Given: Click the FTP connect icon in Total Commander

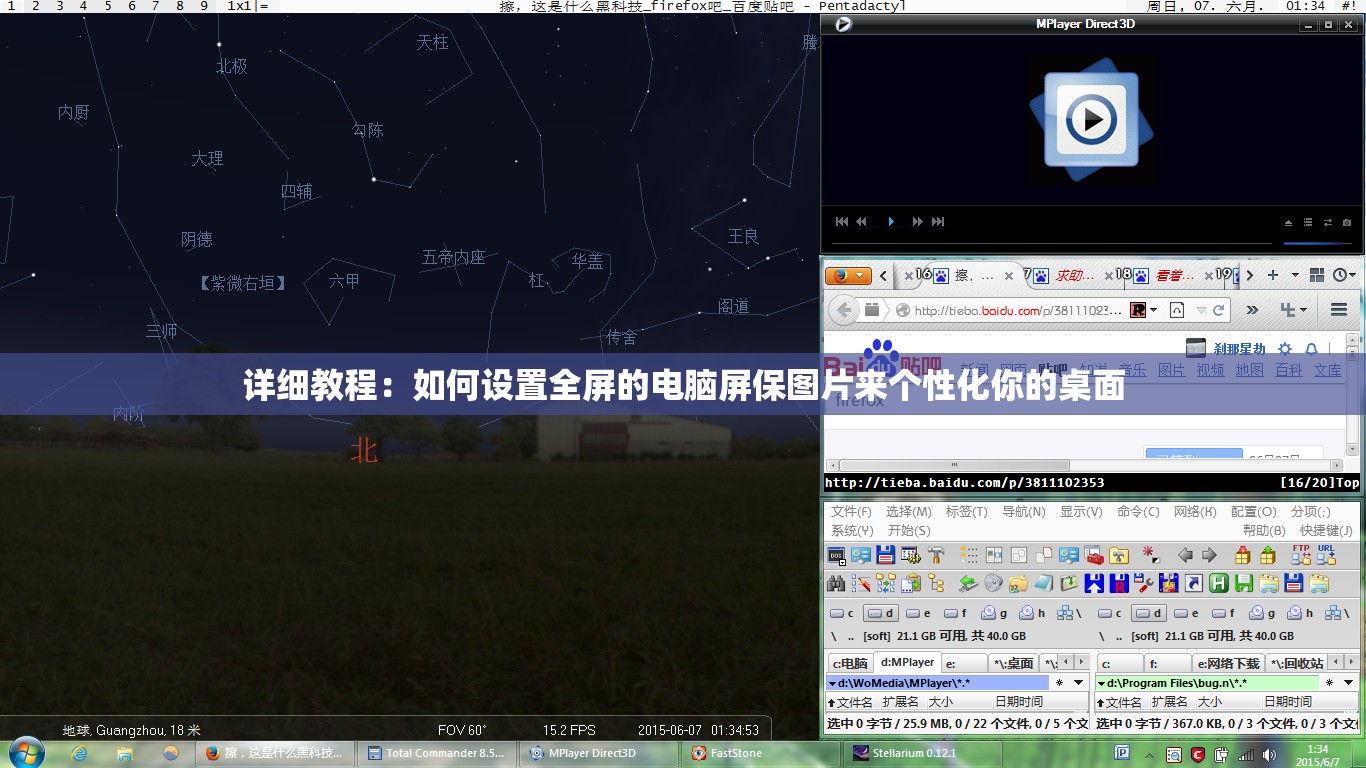Looking at the screenshot, I should [1301, 555].
